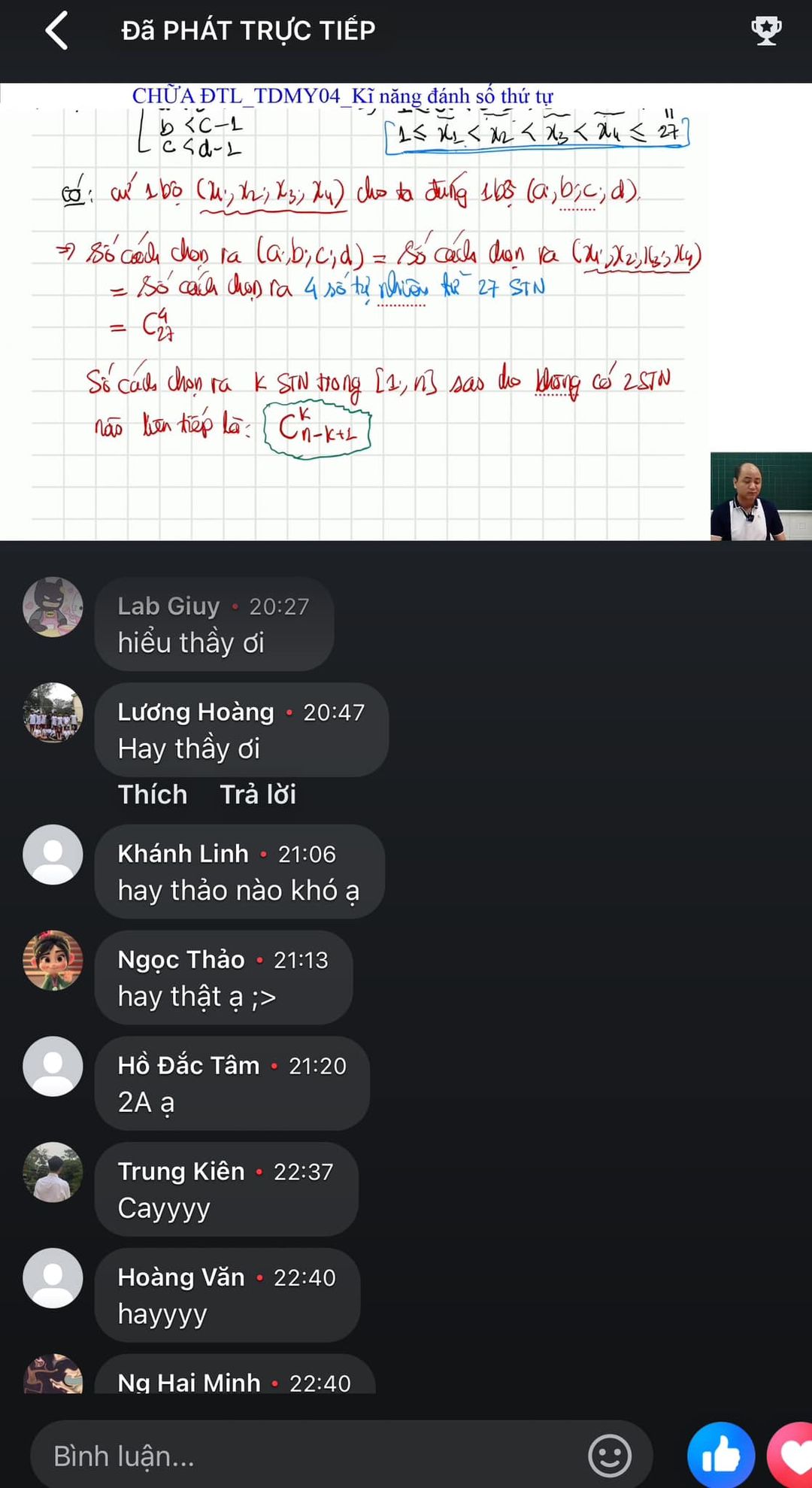Open the emoji picker in comment box
The height and width of the screenshot is (1488, 812).
[x=609, y=1456]
